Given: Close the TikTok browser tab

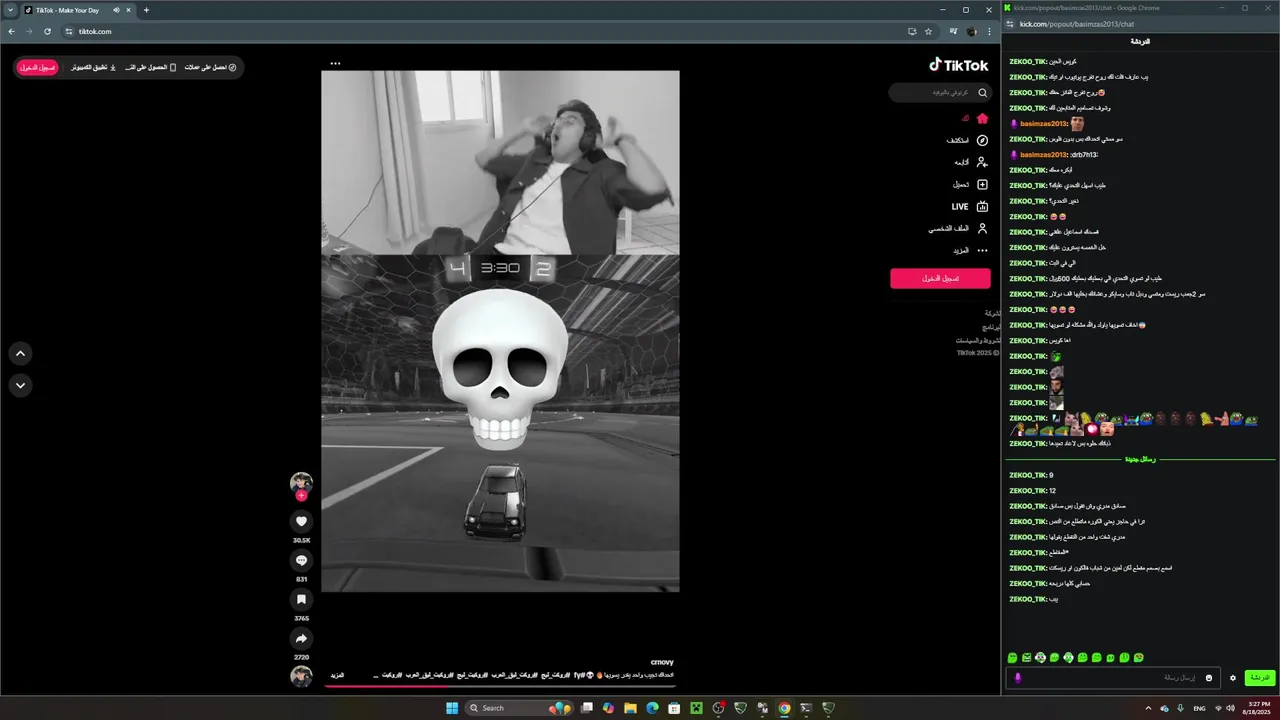Looking at the screenshot, I should (x=128, y=10).
